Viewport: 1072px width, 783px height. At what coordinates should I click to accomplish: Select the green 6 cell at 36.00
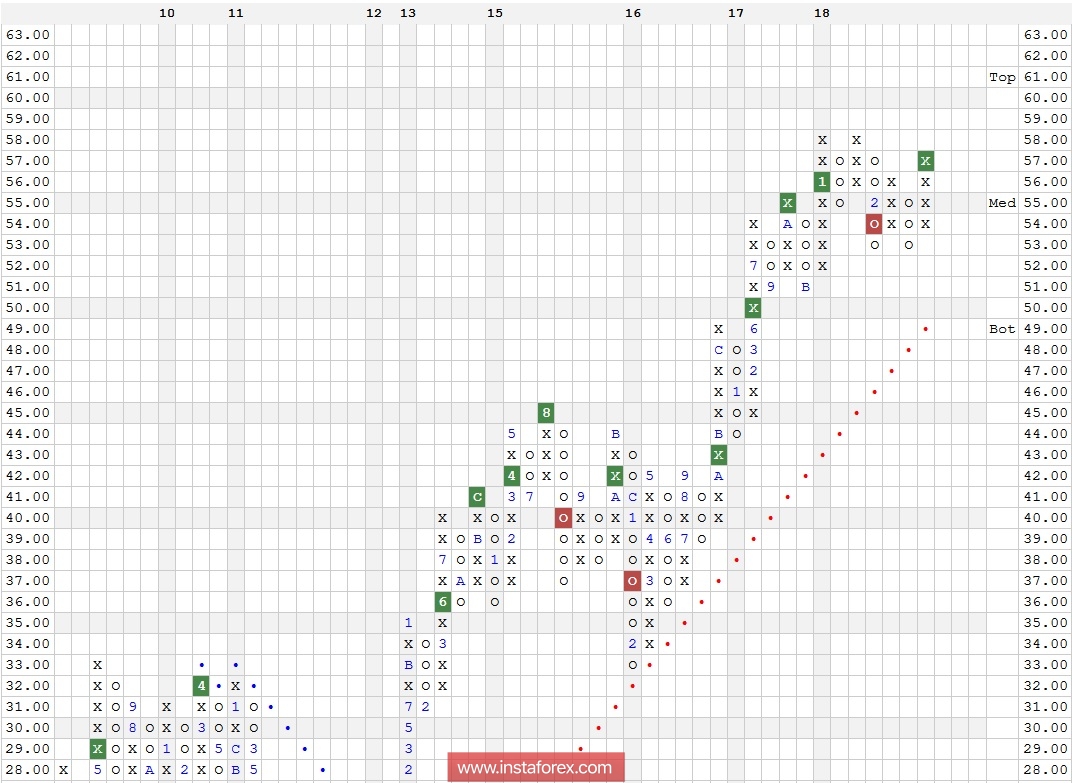point(443,601)
